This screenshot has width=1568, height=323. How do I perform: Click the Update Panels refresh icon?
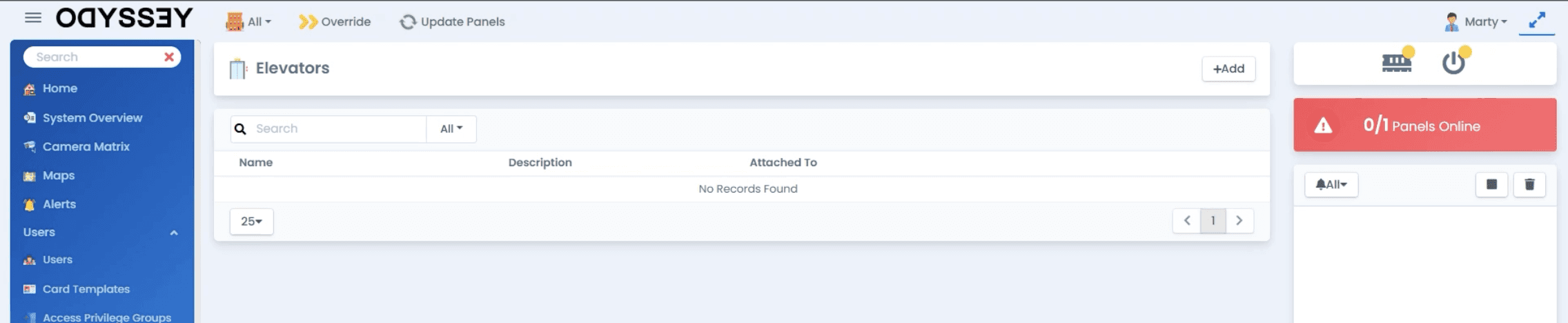[408, 22]
